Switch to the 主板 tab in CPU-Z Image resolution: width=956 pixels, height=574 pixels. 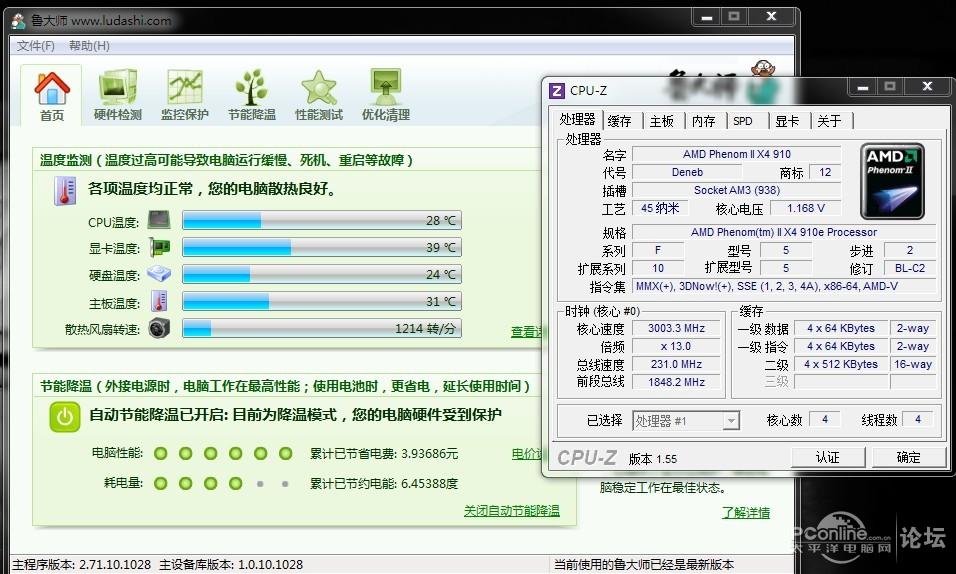point(662,121)
